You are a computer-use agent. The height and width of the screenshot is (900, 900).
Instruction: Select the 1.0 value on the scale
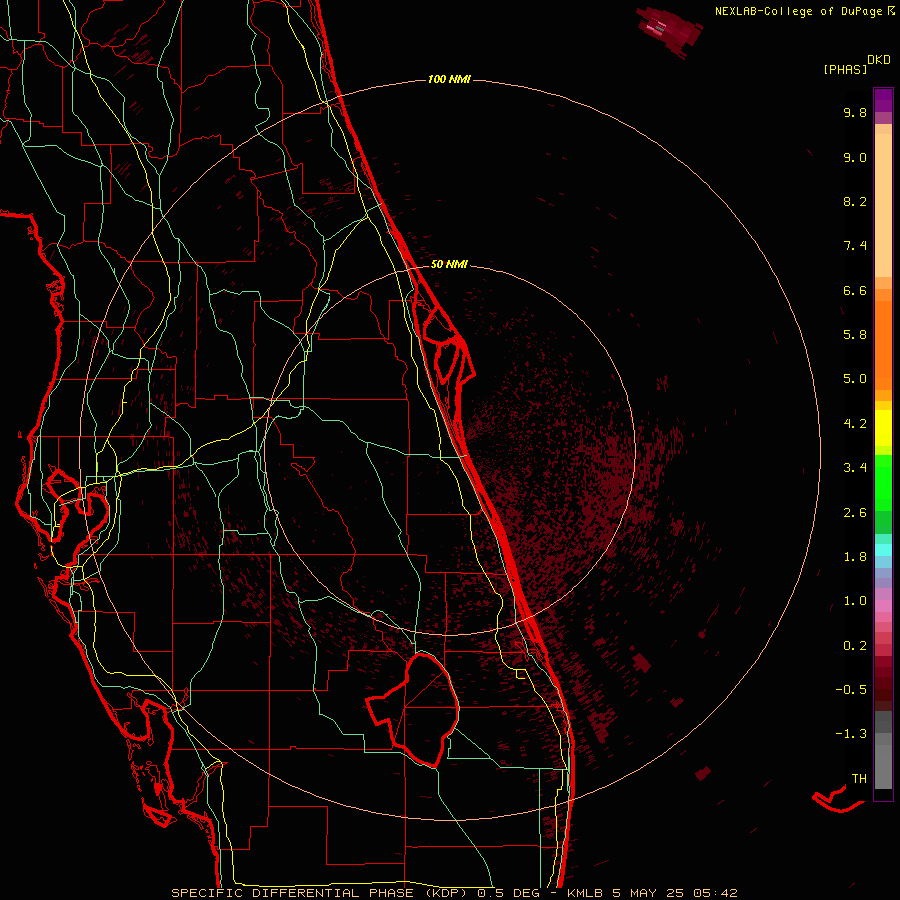click(x=855, y=601)
